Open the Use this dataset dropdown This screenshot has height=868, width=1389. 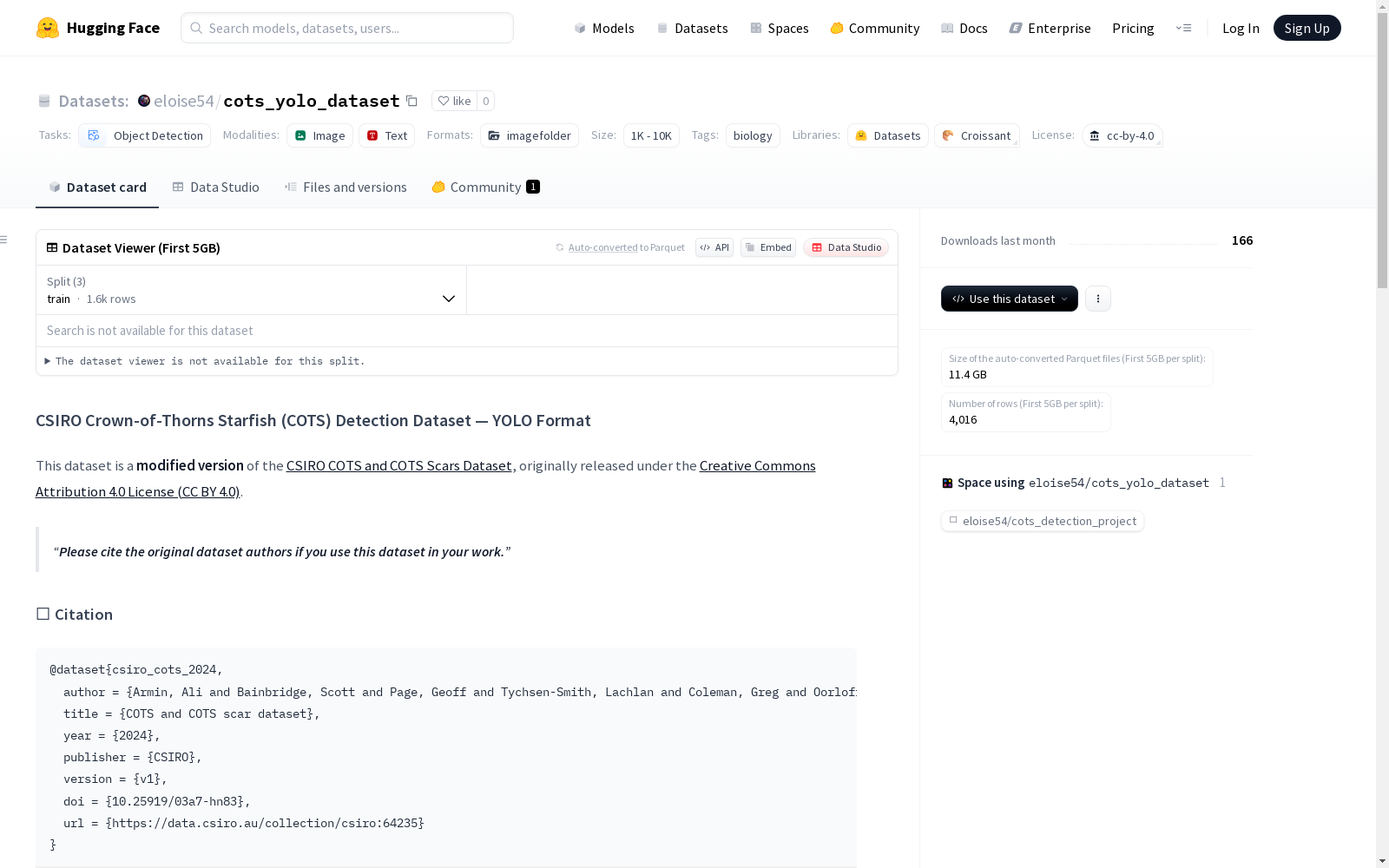pos(1010,299)
